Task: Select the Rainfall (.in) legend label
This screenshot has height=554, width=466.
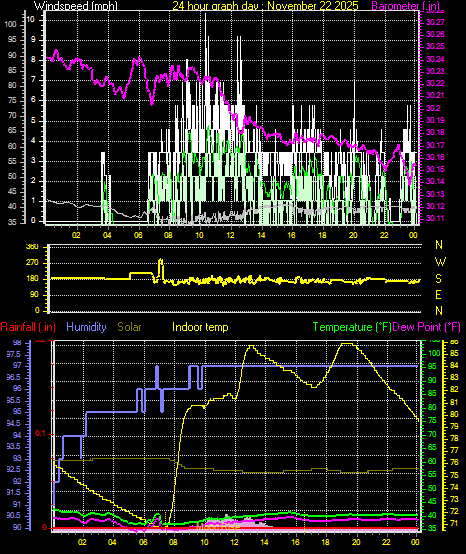Action: (28, 327)
